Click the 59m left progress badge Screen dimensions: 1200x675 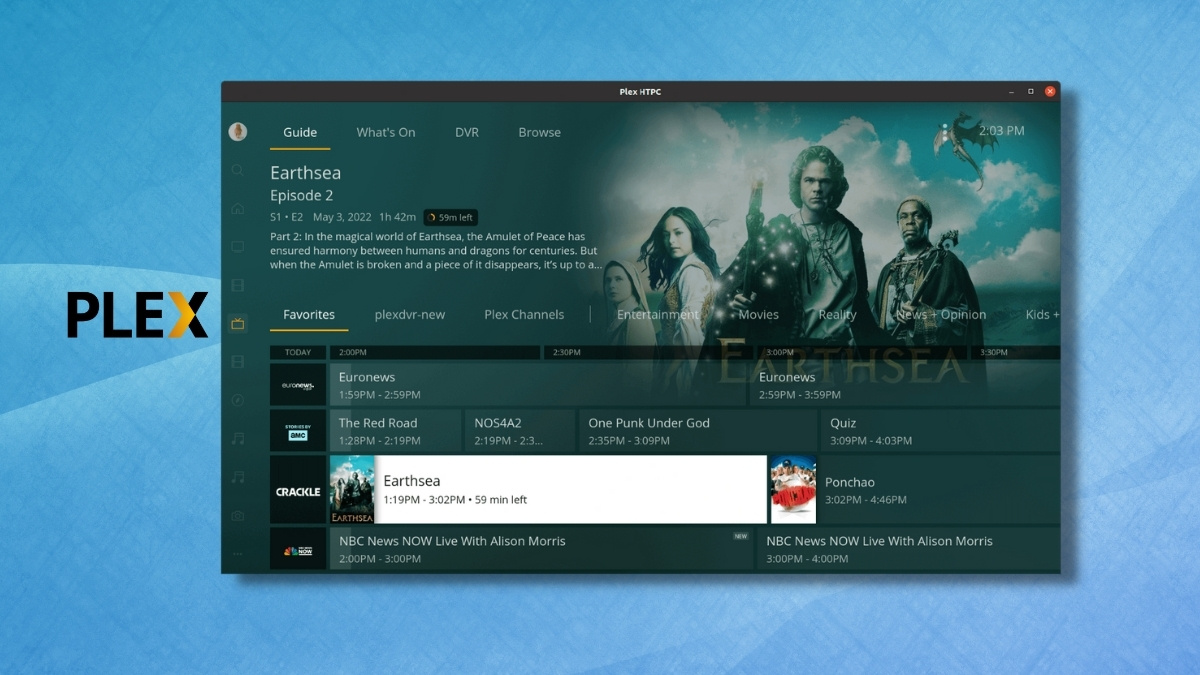pos(450,217)
